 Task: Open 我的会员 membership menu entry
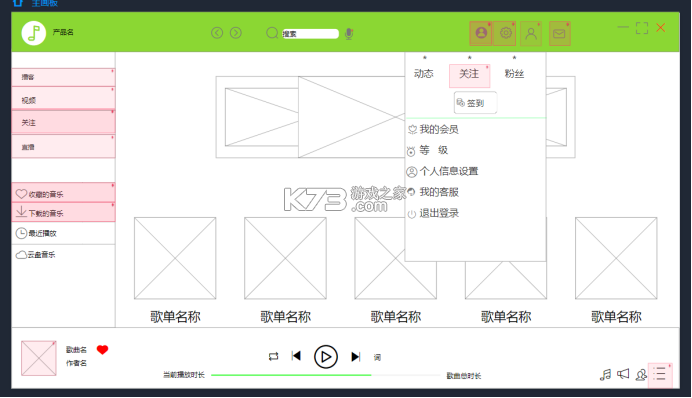coord(439,129)
